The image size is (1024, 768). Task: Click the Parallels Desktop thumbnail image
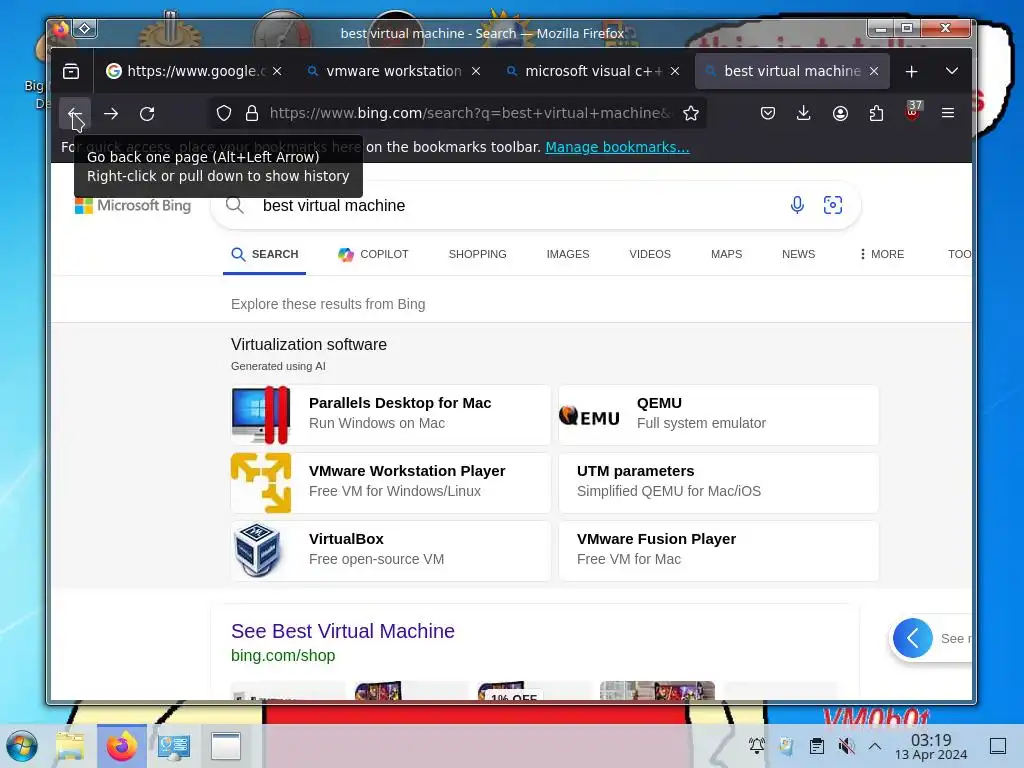(261, 415)
